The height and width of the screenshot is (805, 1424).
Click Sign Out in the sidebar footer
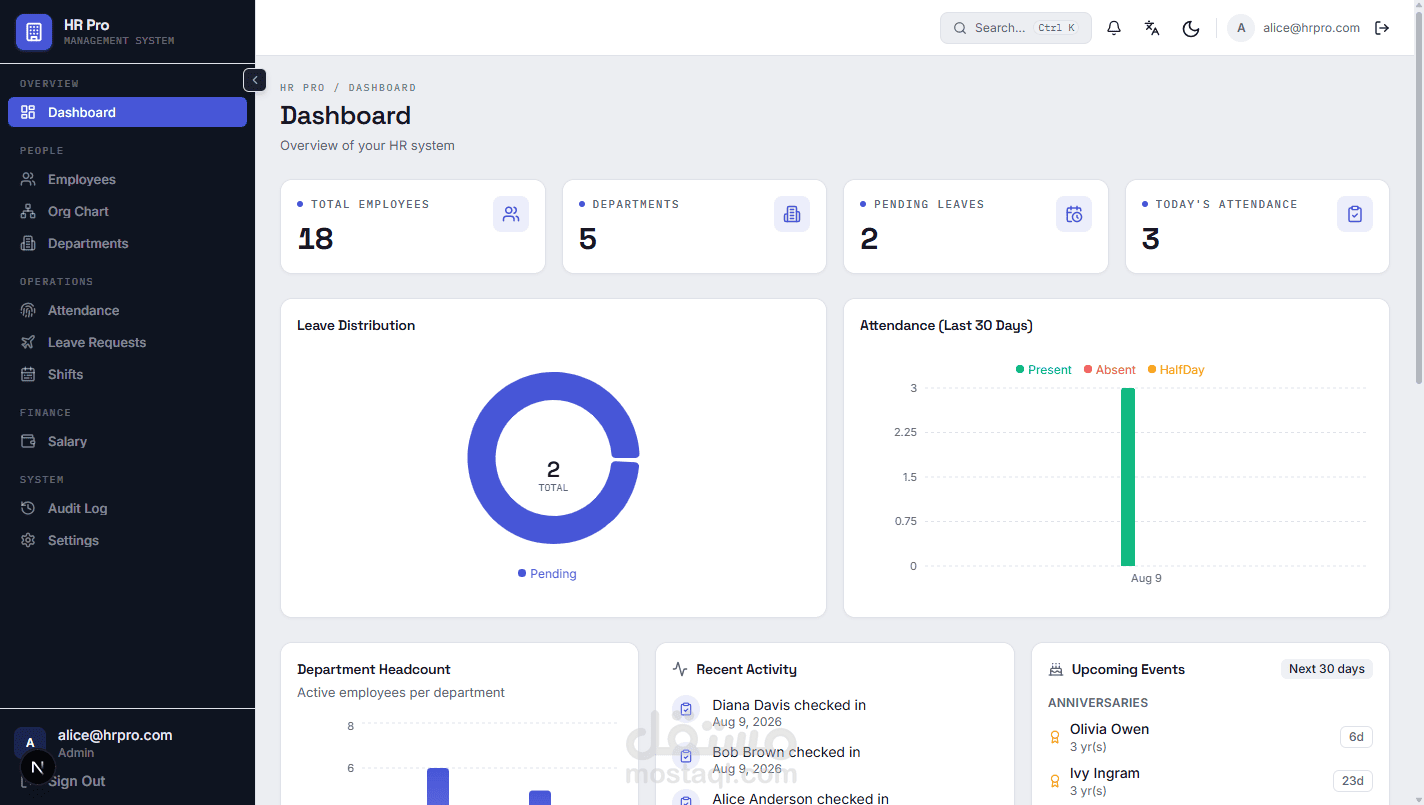(x=76, y=781)
